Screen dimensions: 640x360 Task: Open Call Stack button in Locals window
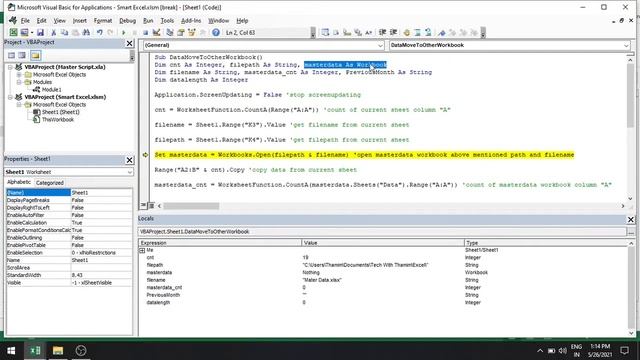[631, 232]
